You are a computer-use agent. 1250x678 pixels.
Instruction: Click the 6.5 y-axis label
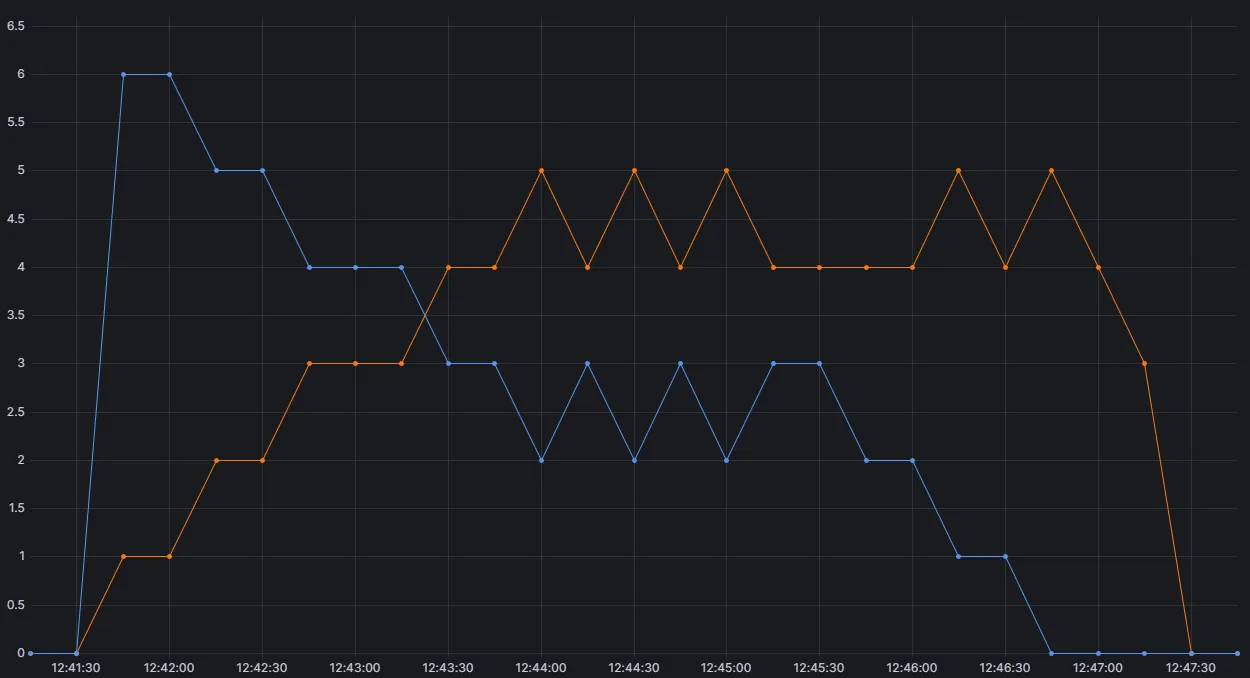click(16, 26)
